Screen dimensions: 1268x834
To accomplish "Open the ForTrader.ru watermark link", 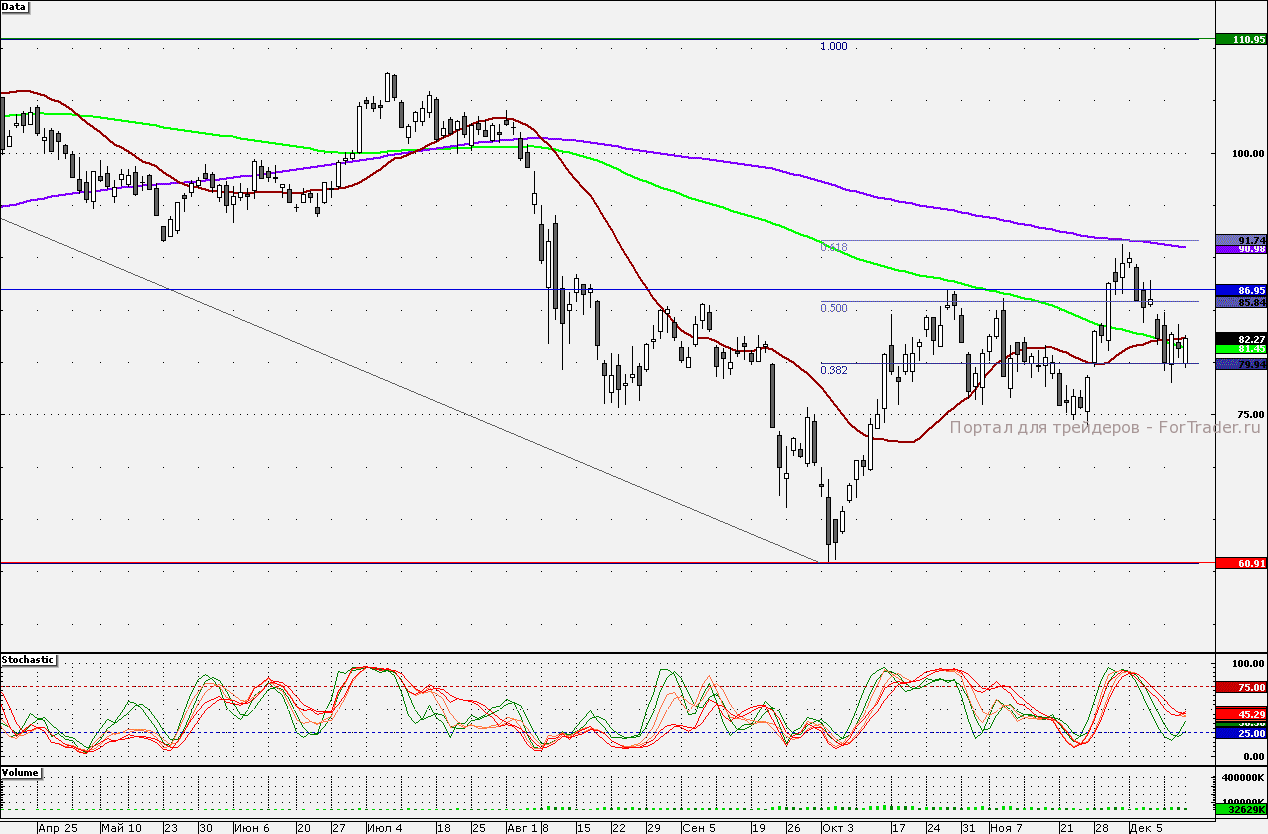I will point(1105,427).
